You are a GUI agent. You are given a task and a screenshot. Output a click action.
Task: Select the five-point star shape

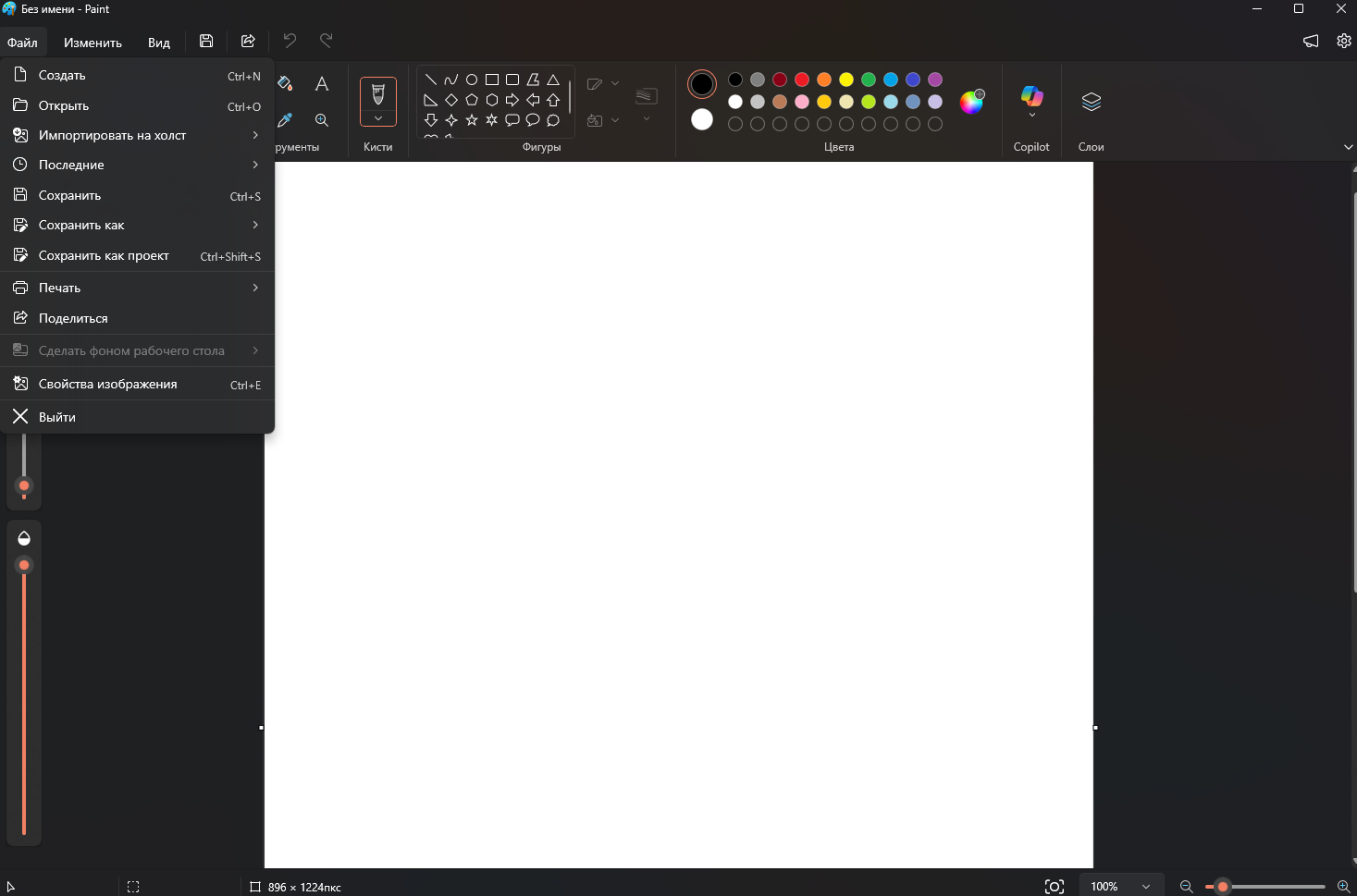[x=472, y=120]
